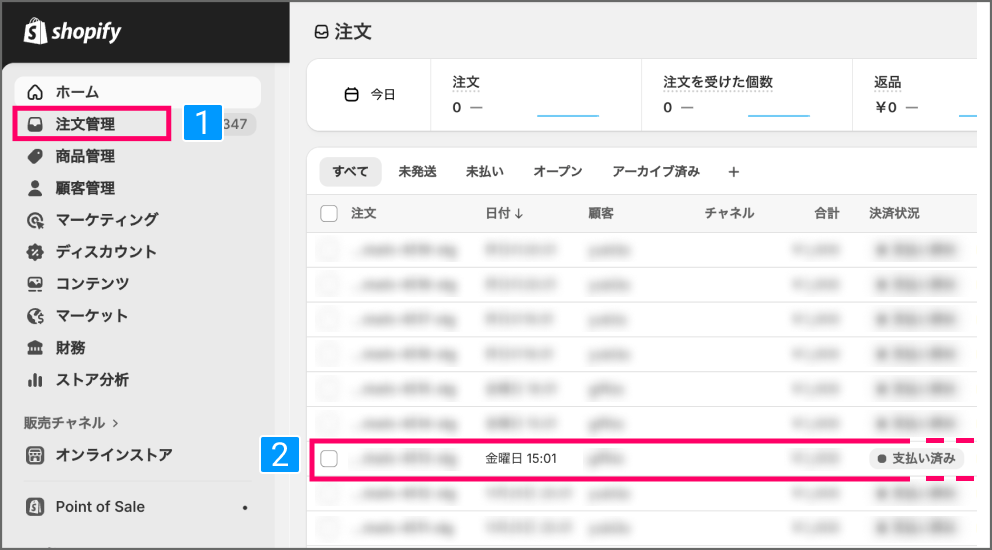Viewport: 992px width, 550px height.
Task: Click the Discounts badge icon
Action: point(36,252)
